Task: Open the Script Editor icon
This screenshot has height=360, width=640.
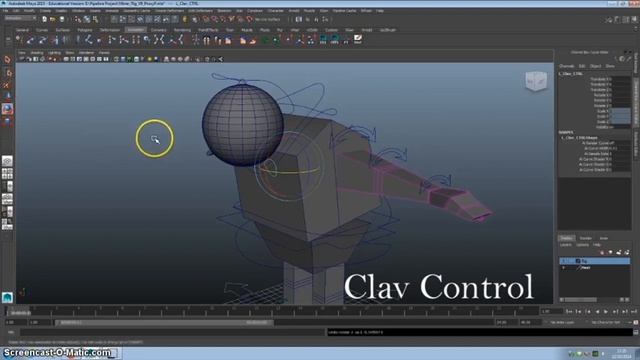Action: (x=636, y=332)
